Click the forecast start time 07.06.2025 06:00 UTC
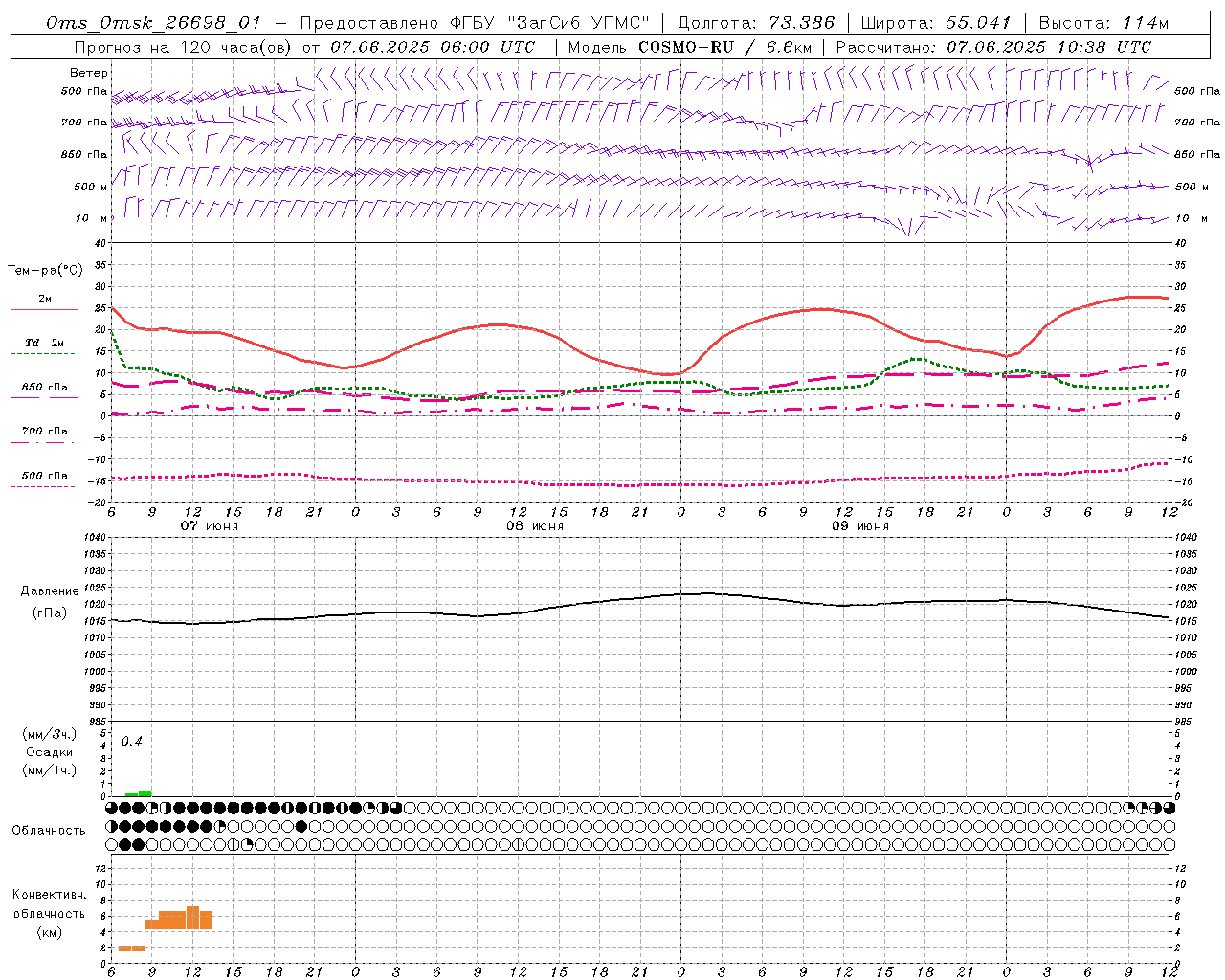Screen dimensions: 1225x980 point(433,47)
